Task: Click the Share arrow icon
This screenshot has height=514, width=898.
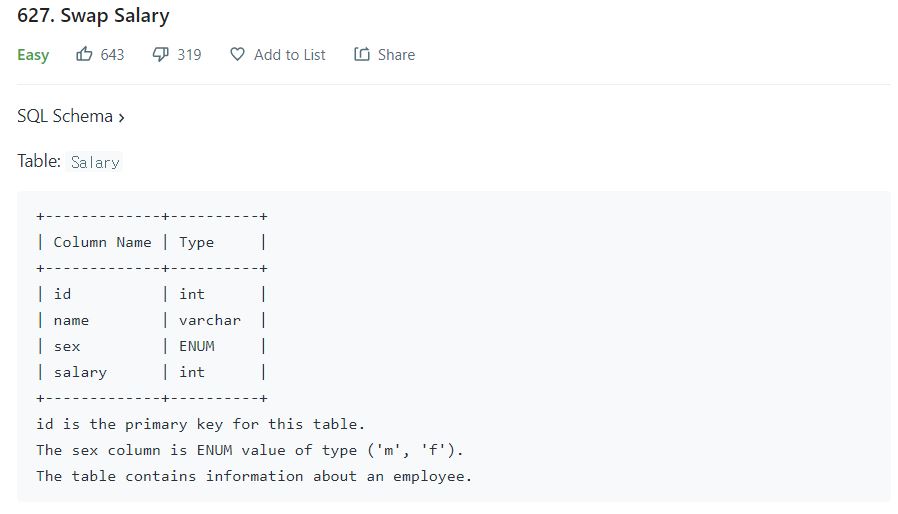Action: coord(361,54)
